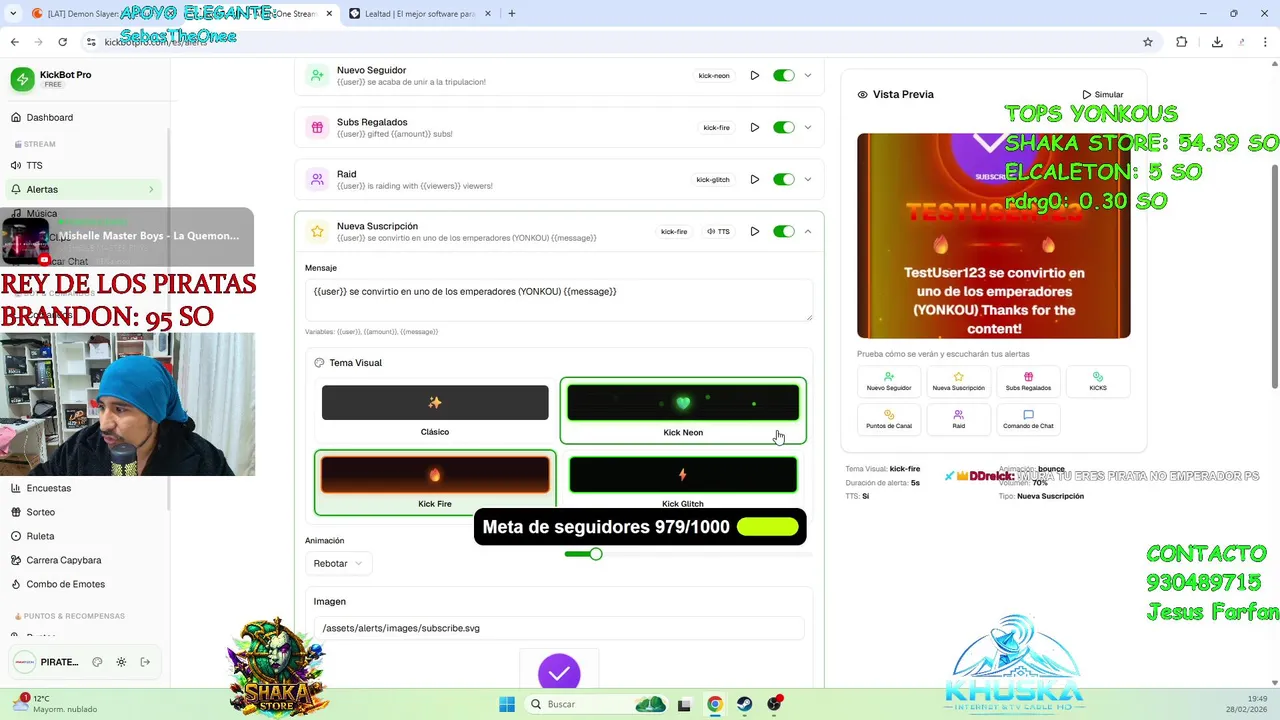1280x720 pixels.
Task: Test the Raid preview button
Action: coord(958,419)
